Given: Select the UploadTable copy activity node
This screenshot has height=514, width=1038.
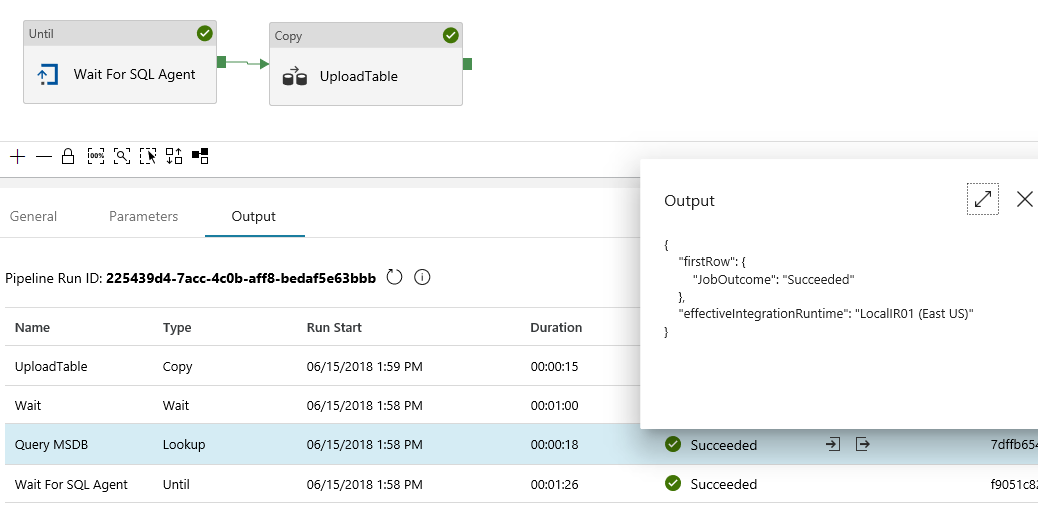Looking at the screenshot, I should [x=366, y=76].
